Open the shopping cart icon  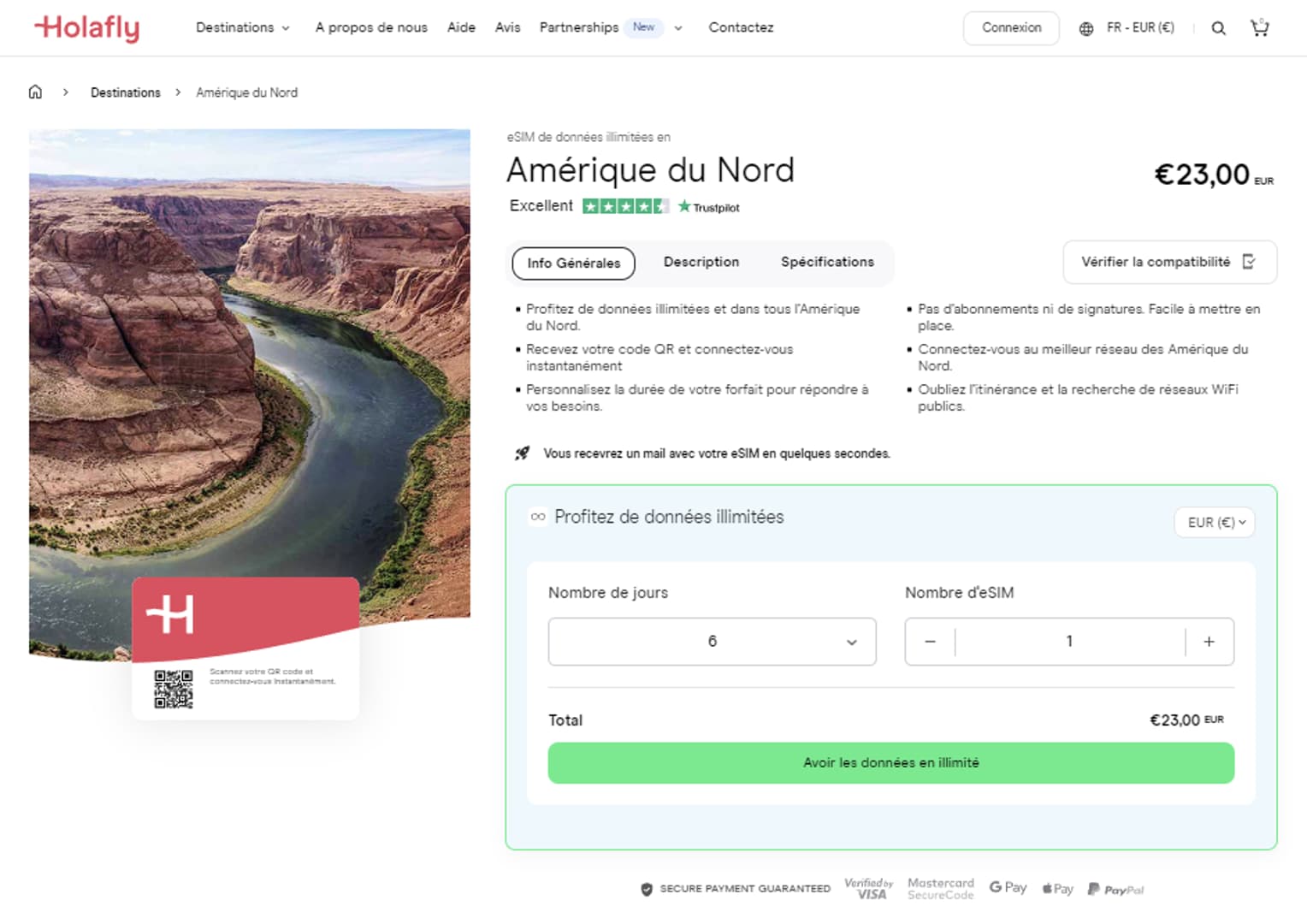tap(1259, 28)
